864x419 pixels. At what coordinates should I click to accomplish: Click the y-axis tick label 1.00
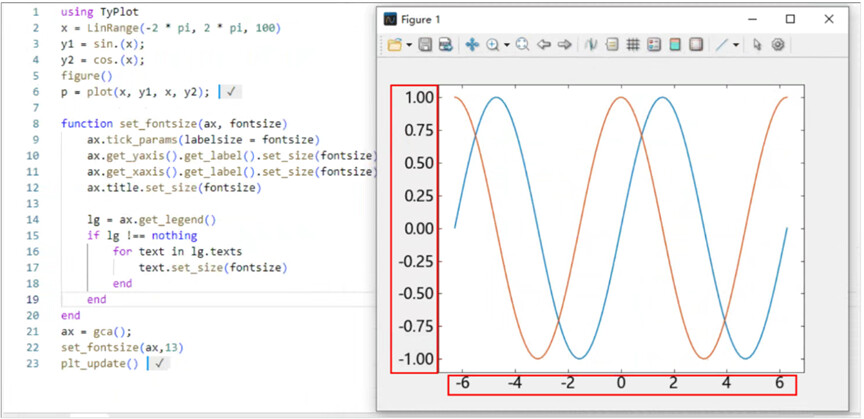(420, 98)
